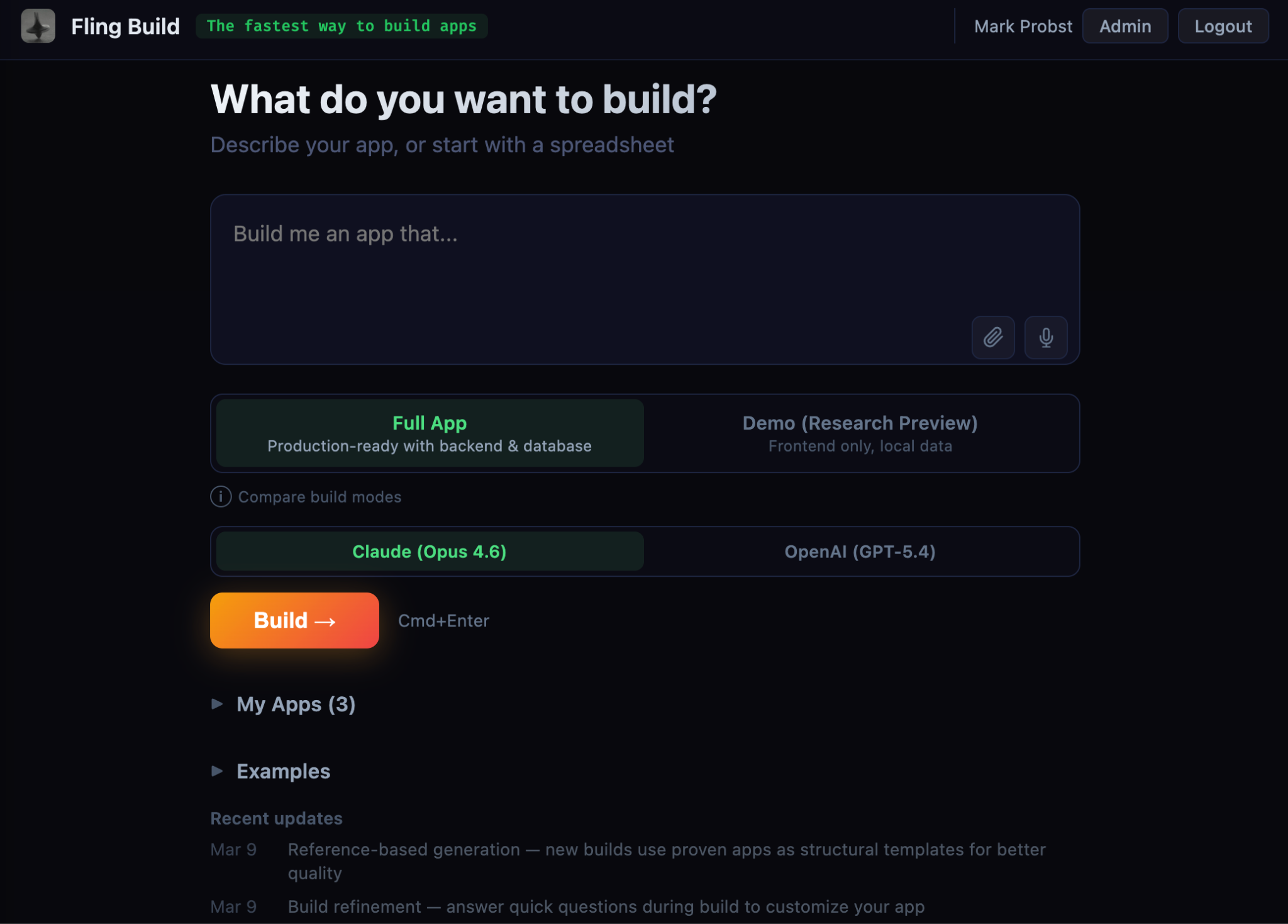The image size is (1288, 924).
Task: Open the Mark Probst account menu
Action: pyautogui.click(x=1023, y=26)
